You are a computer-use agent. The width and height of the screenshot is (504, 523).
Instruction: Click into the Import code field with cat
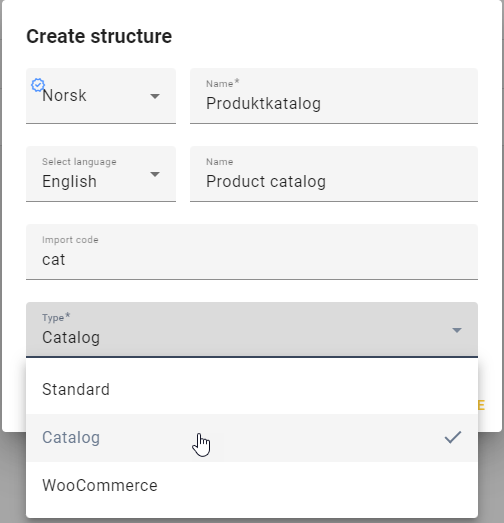point(252,252)
